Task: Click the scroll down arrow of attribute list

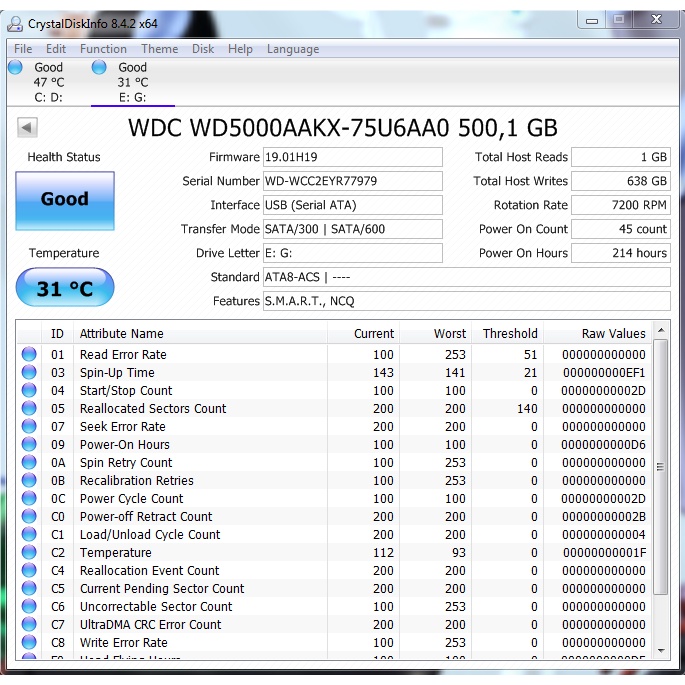Action: (661, 650)
